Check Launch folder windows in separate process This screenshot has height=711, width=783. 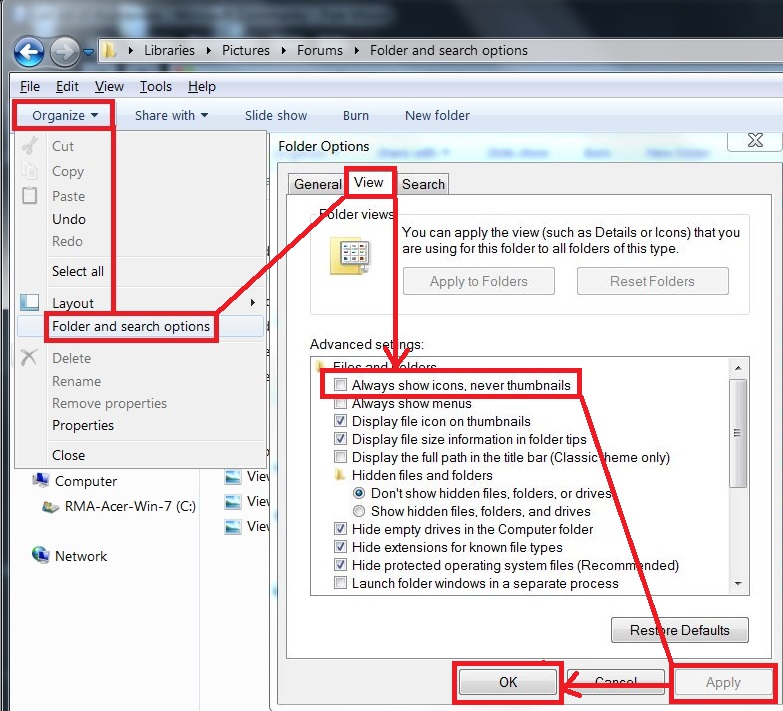[x=341, y=583]
